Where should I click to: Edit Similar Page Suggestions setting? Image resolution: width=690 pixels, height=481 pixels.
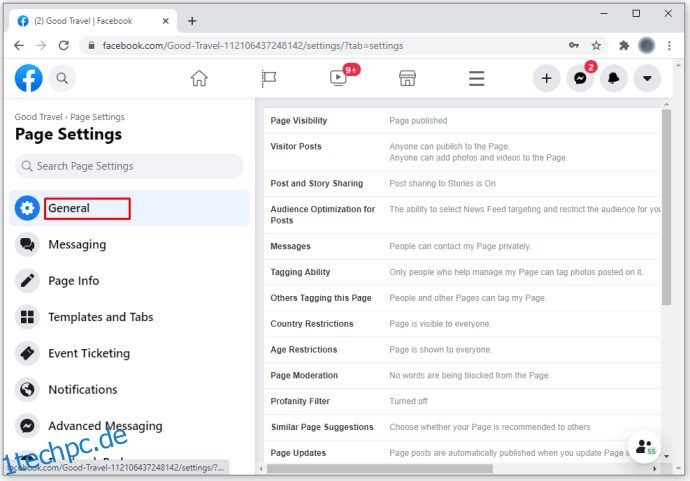click(x=462, y=427)
